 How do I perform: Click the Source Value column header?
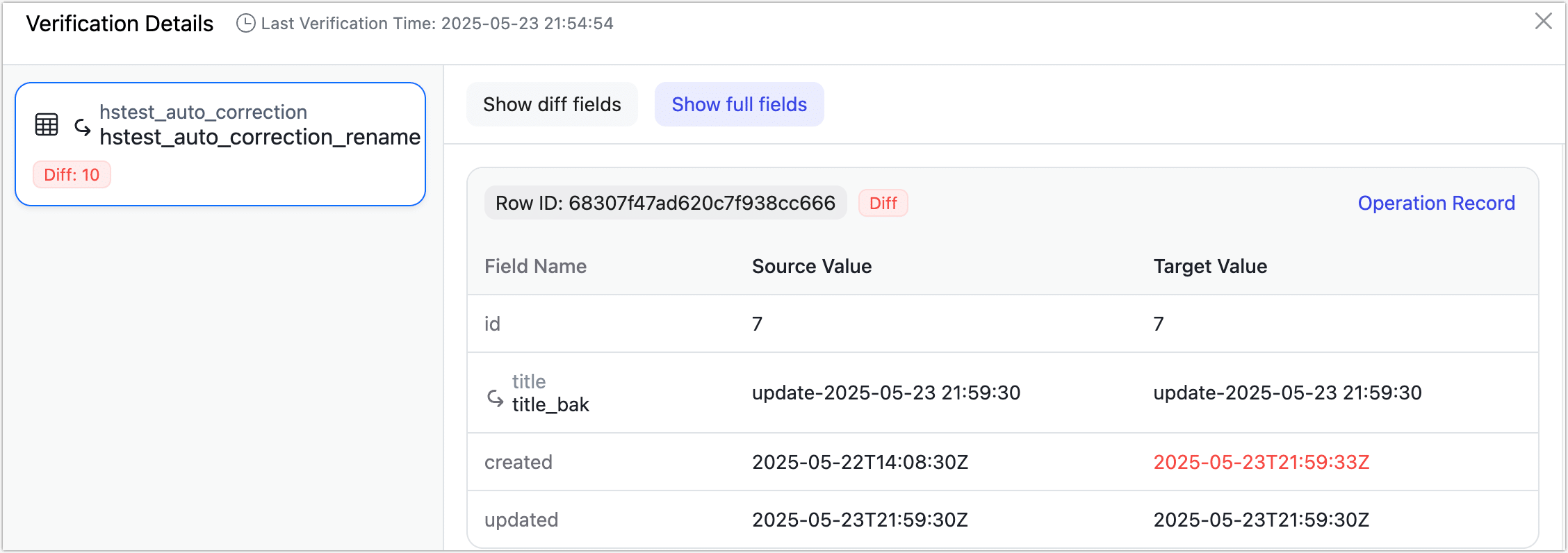(811, 266)
